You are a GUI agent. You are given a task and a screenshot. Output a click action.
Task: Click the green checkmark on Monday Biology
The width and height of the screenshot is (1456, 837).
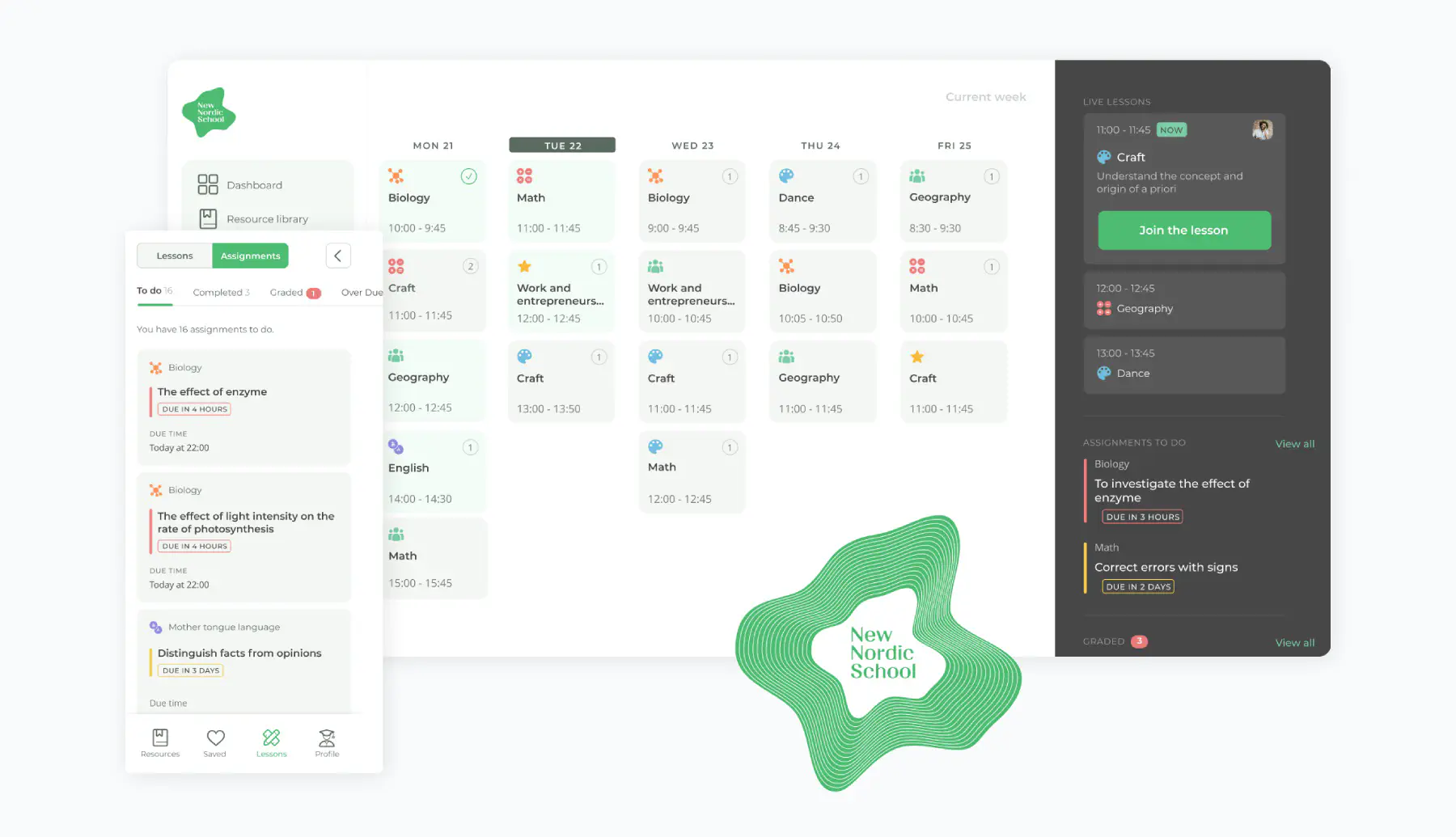469,176
